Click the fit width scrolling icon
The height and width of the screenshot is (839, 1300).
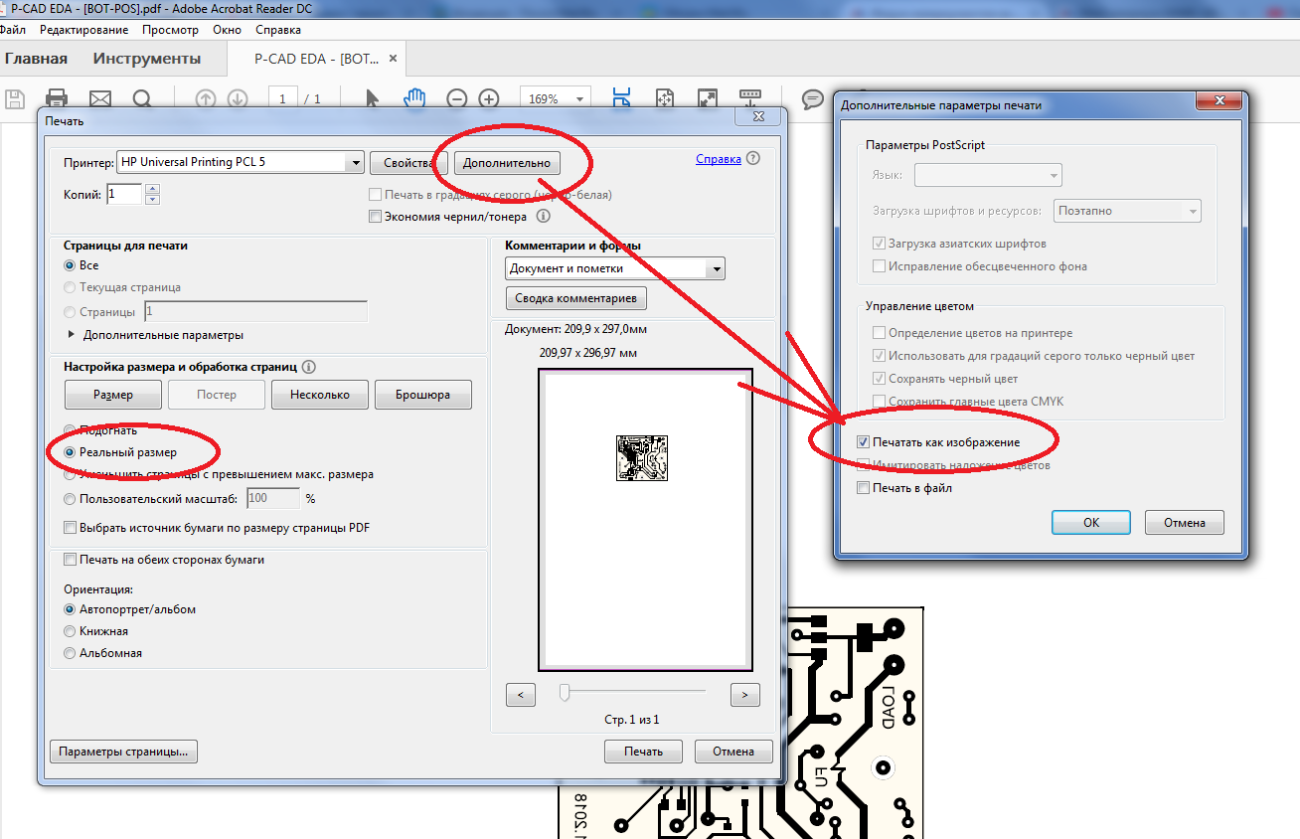point(622,98)
